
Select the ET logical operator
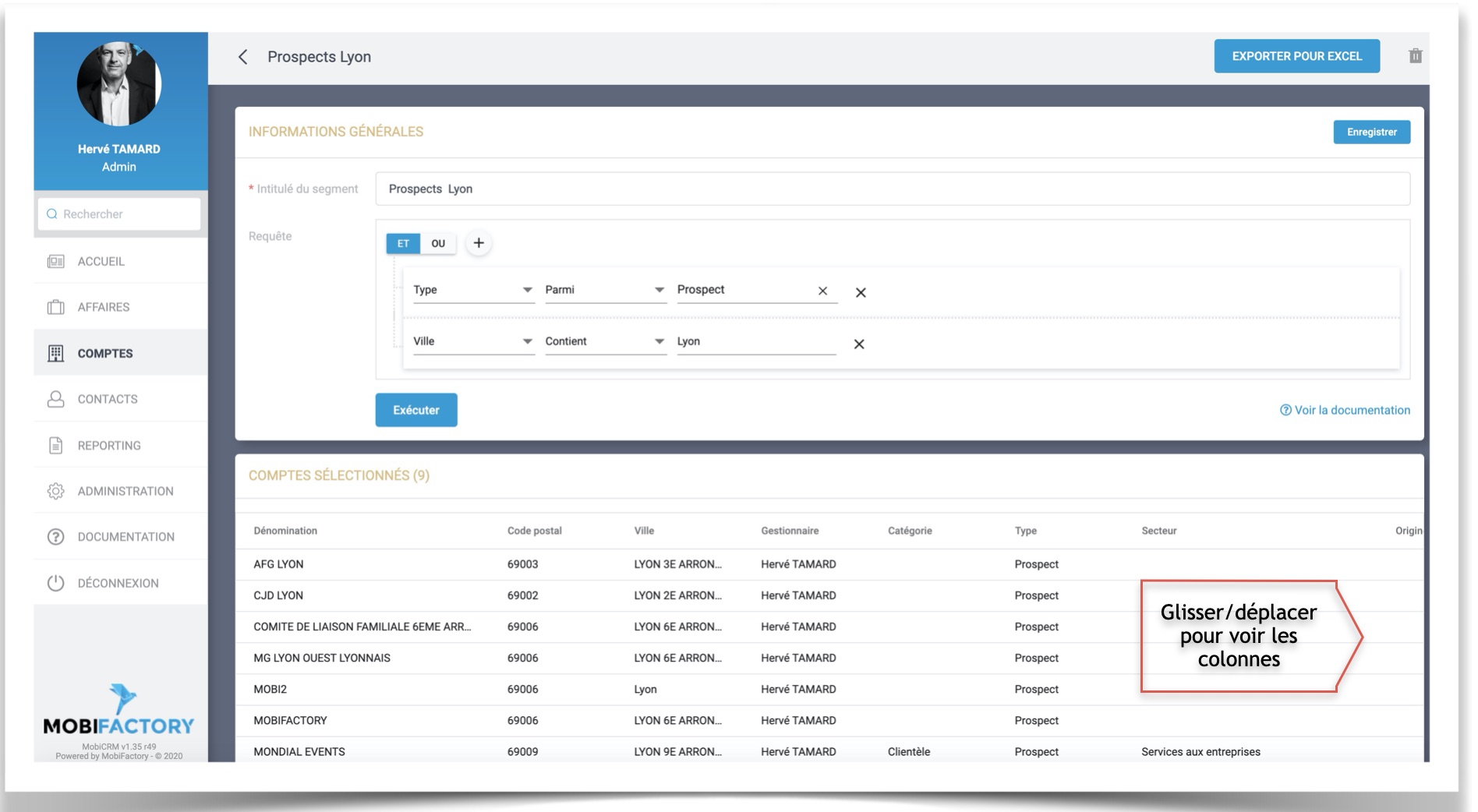tap(403, 243)
